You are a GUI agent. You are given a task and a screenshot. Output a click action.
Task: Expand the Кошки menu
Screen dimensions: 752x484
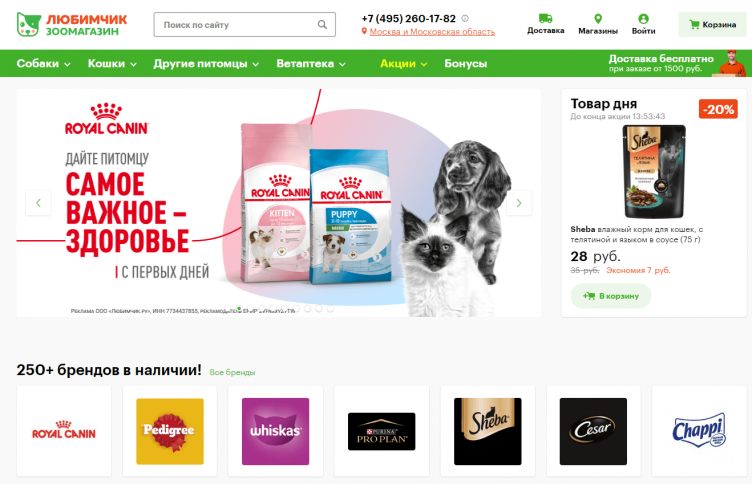pyautogui.click(x=112, y=63)
